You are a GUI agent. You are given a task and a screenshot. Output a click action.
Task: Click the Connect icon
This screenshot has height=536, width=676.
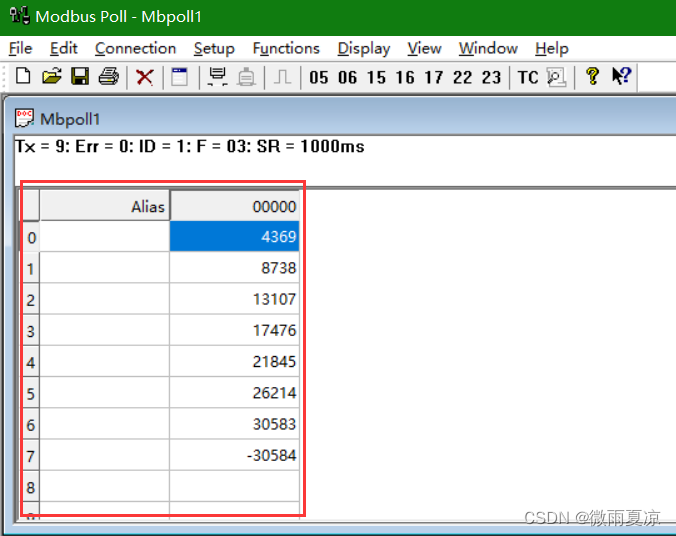click(218, 77)
